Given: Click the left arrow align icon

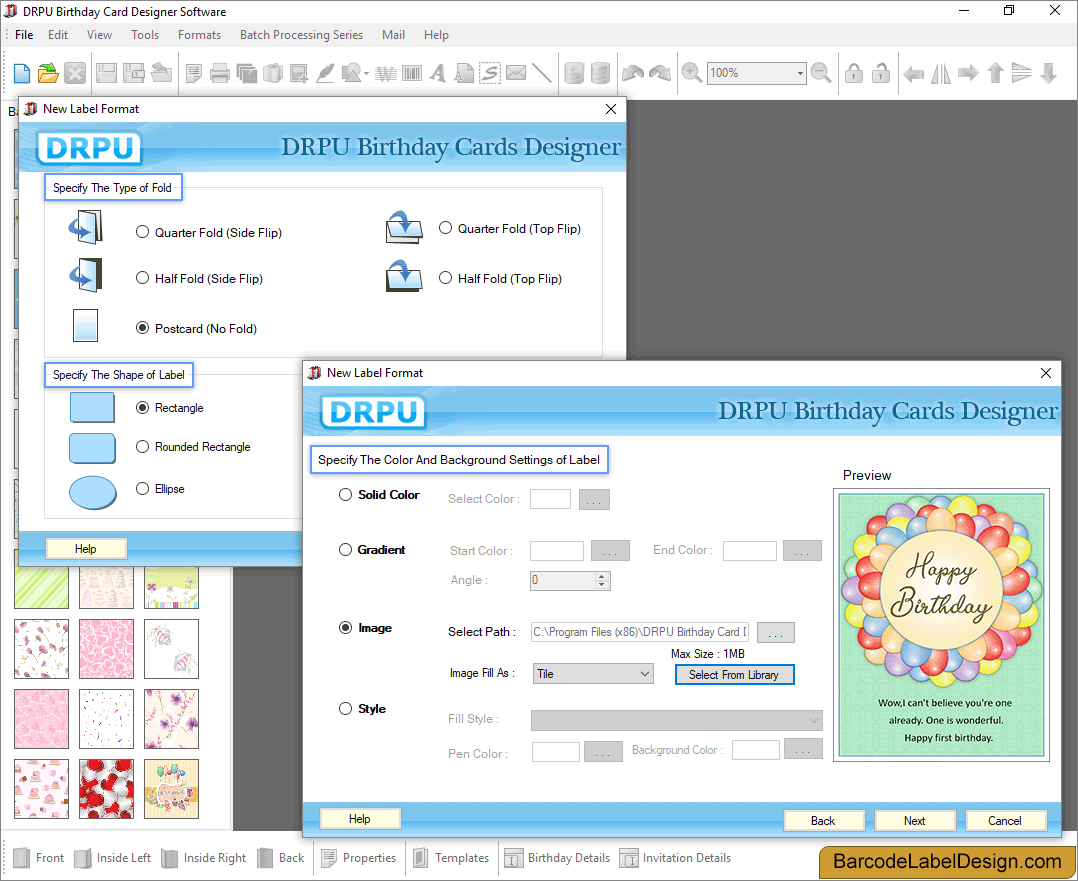Looking at the screenshot, I should 913,73.
